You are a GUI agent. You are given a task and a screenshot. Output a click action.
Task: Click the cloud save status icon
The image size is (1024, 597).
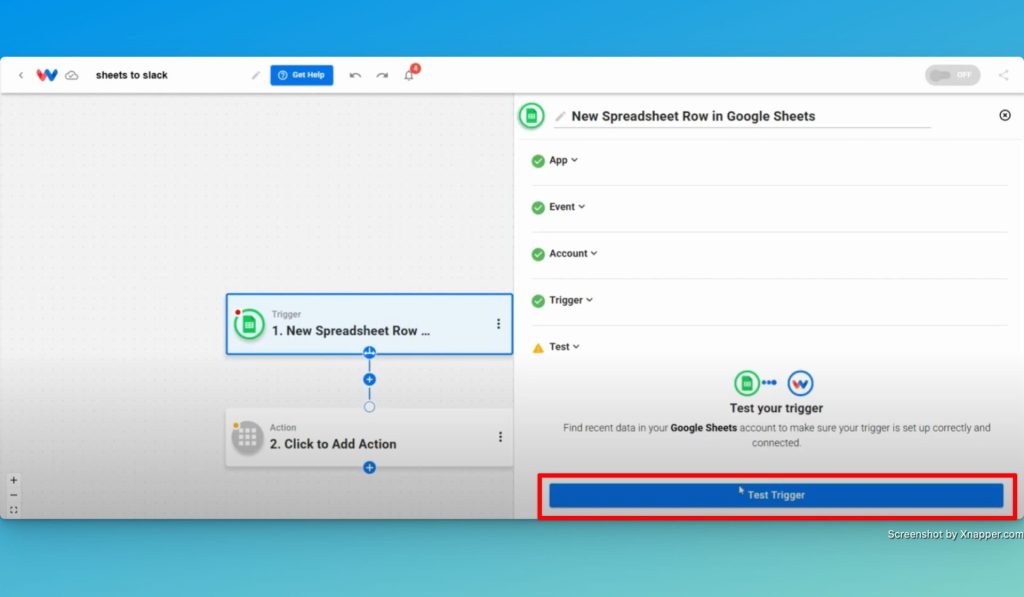[72, 75]
